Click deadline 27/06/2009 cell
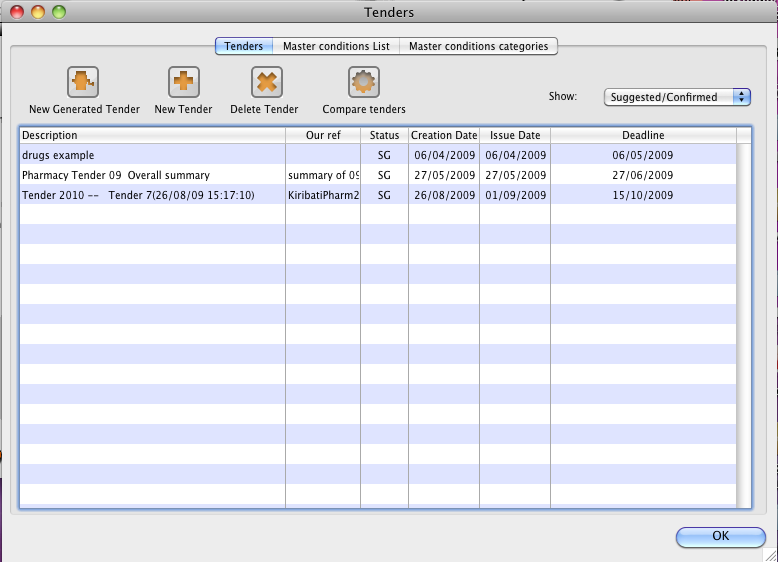778x562 pixels. (x=643, y=175)
